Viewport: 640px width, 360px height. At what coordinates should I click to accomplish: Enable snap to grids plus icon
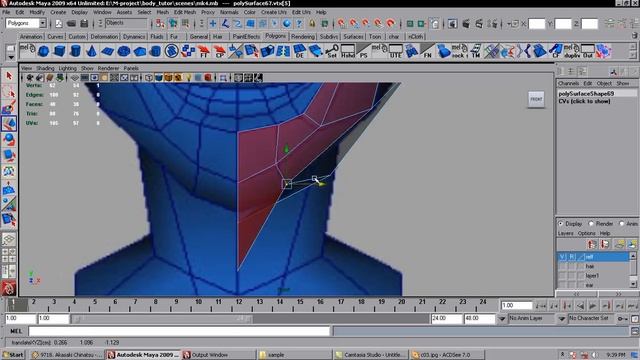tap(213, 24)
